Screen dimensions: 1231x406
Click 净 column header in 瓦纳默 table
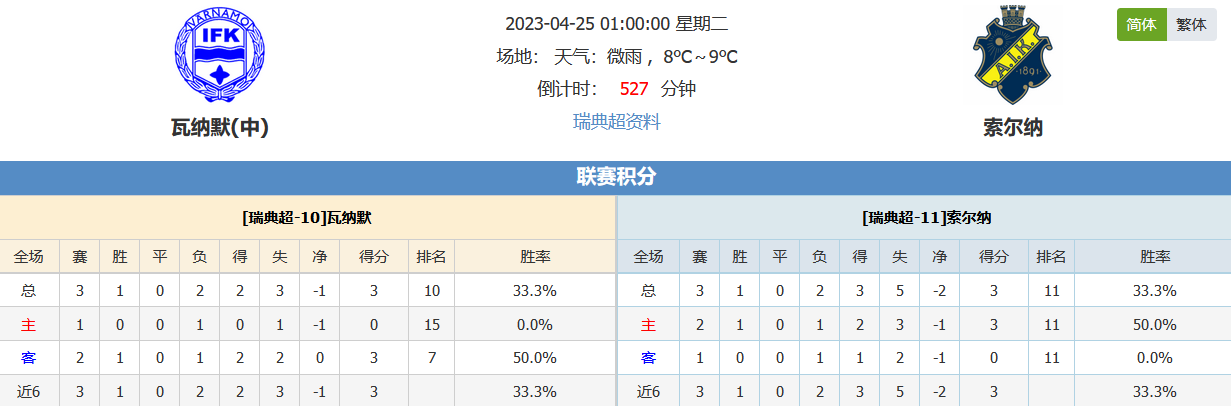[320, 257]
